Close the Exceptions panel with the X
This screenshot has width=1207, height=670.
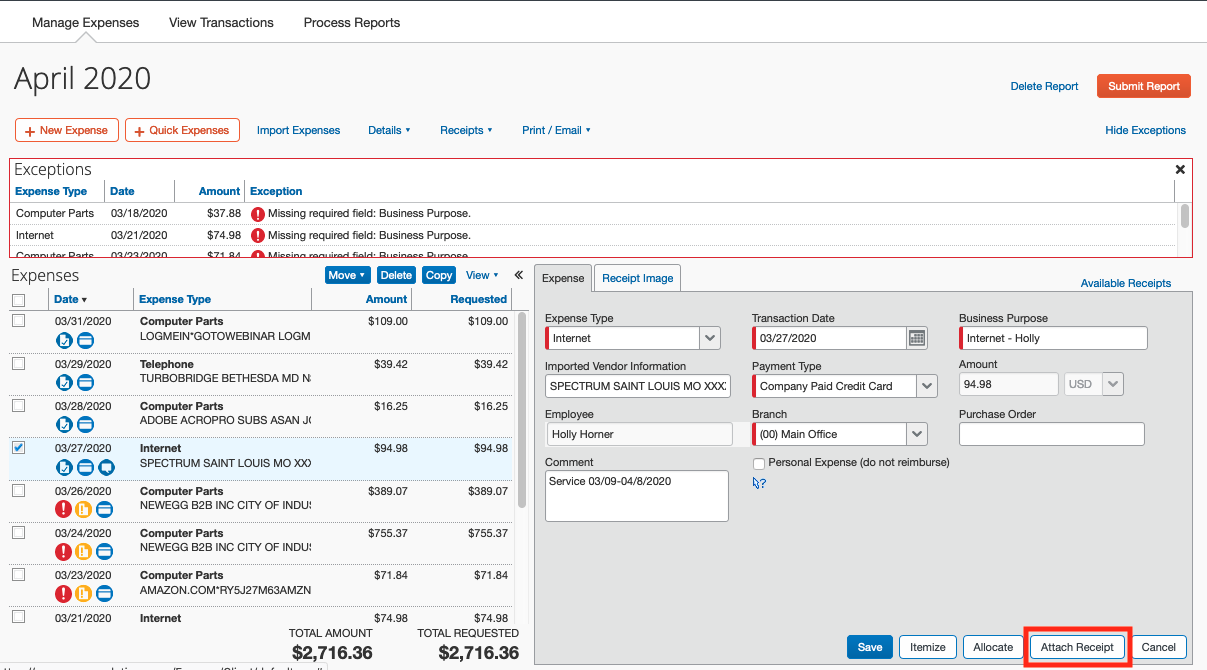tap(1180, 170)
